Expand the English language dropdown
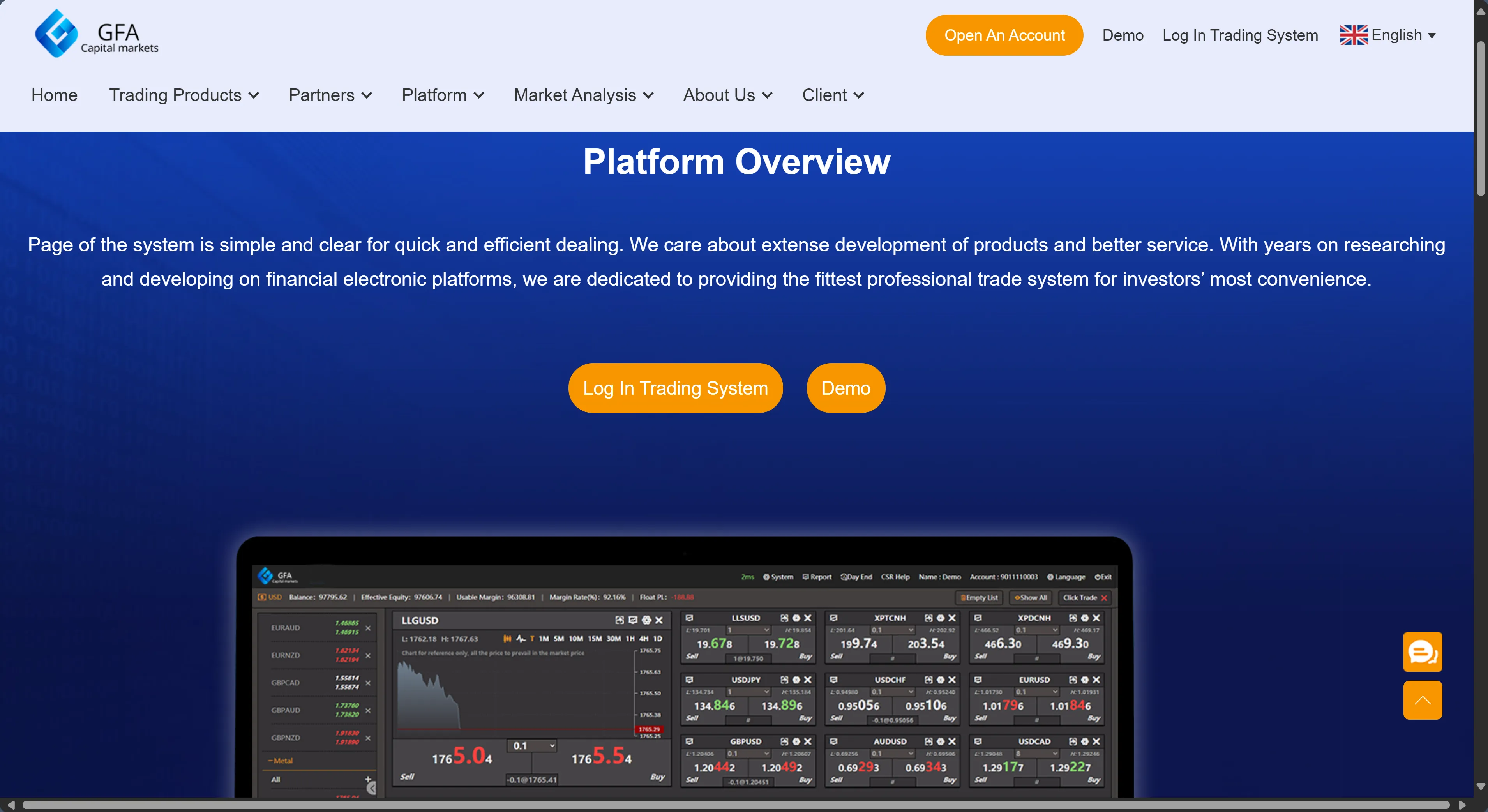This screenshot has width=1488, height=812. (1387, 35)
